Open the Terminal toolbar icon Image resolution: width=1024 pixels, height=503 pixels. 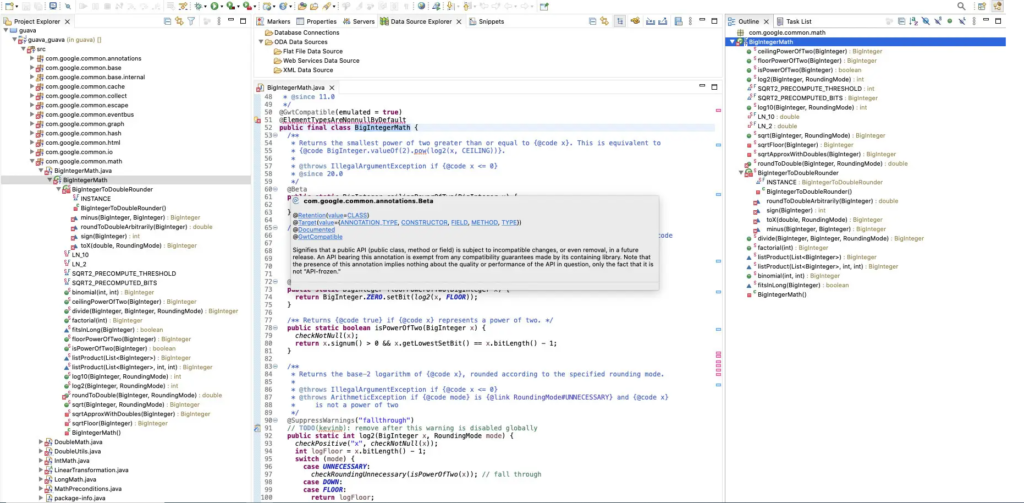54,6
